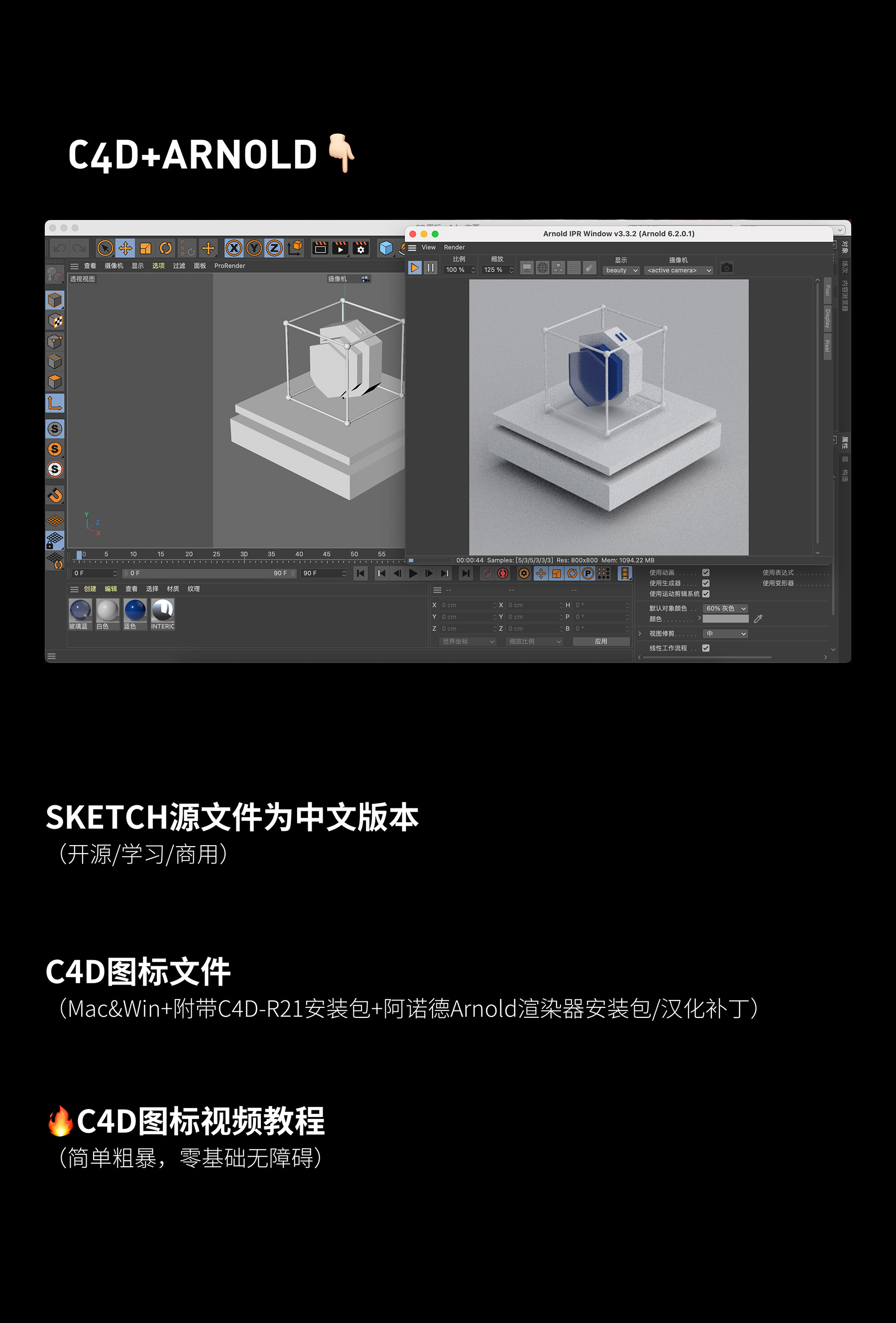
Task: Click the Arnold IPR globe icon
Action: click(x=543, y=268)
